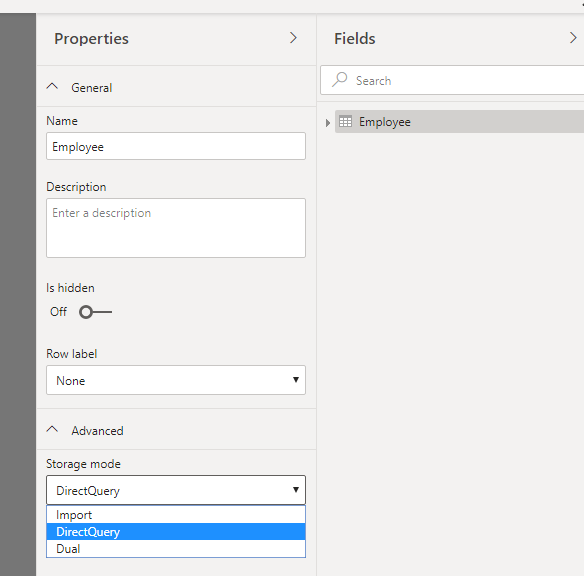Collapse the Advanced section
The image size is (584, 576).
click(x=52, y=430)
